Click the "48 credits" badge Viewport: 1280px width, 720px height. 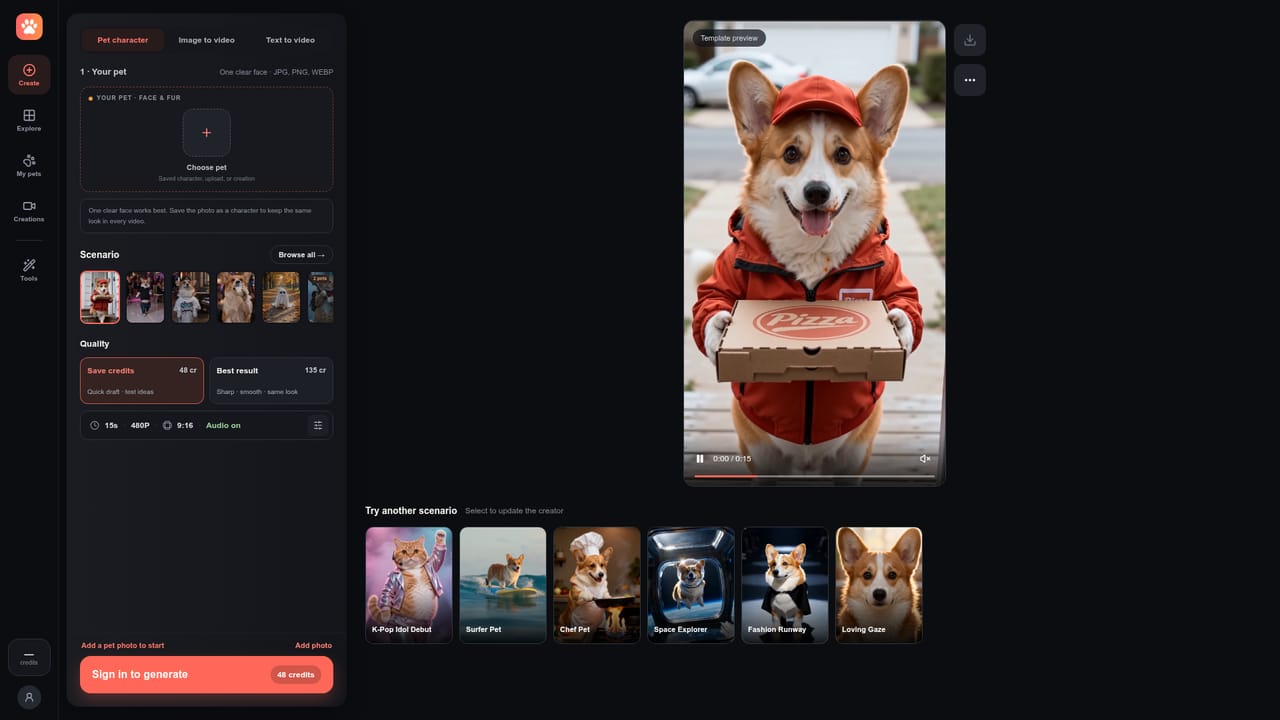296,675
